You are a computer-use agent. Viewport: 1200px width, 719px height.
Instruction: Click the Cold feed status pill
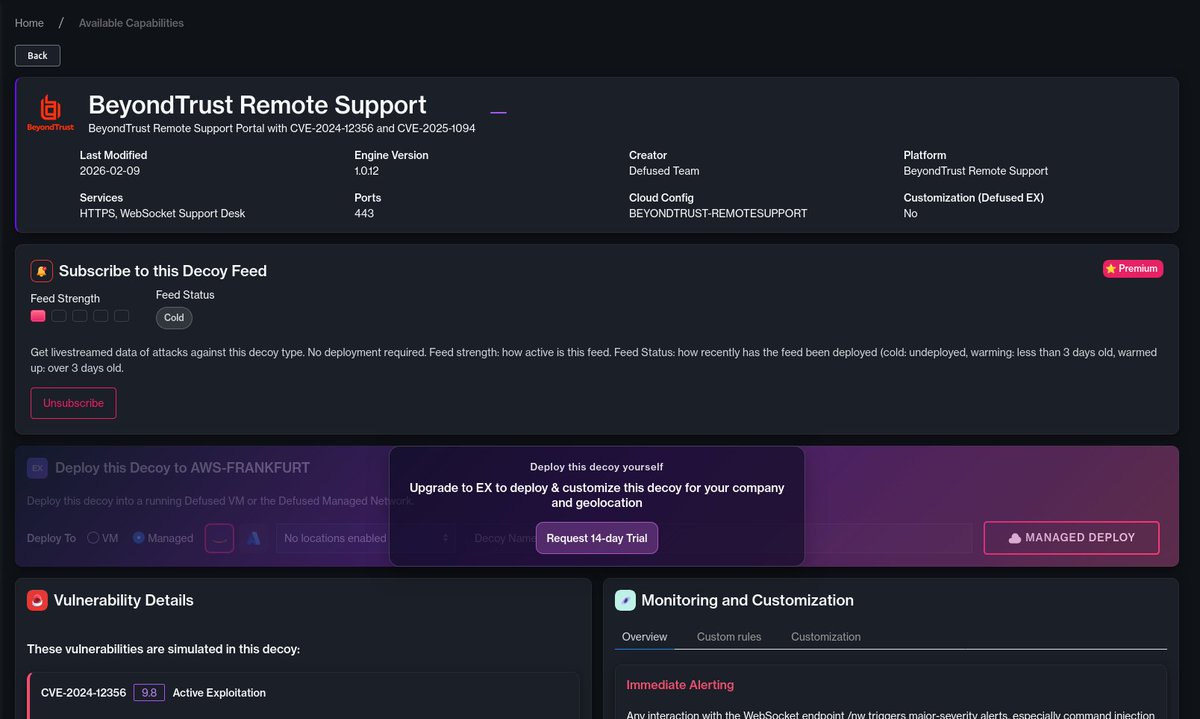[174, 317]
